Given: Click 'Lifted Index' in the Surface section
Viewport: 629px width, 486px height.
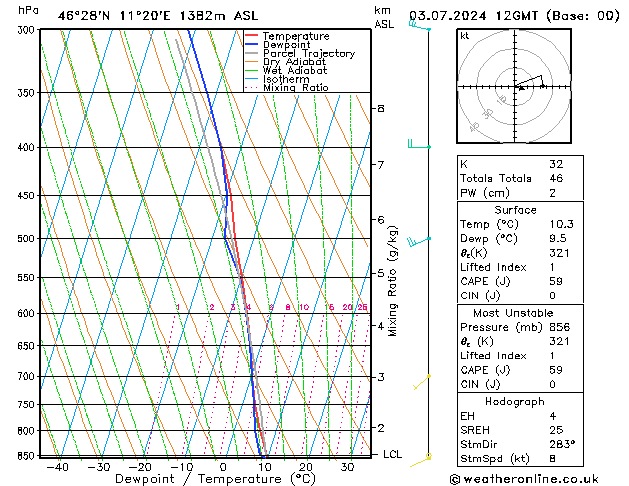Looking at the screenshot, I should click(x=493, y=267).
